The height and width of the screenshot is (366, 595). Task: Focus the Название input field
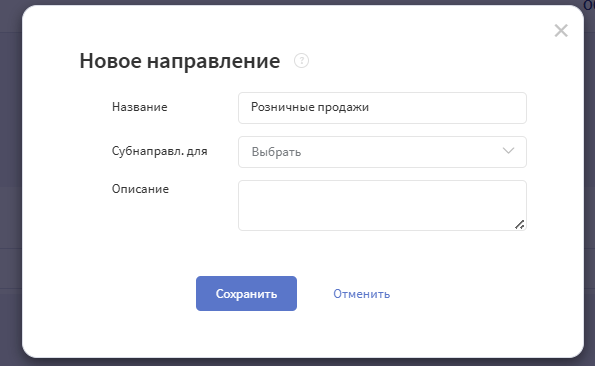coord(382,108)
